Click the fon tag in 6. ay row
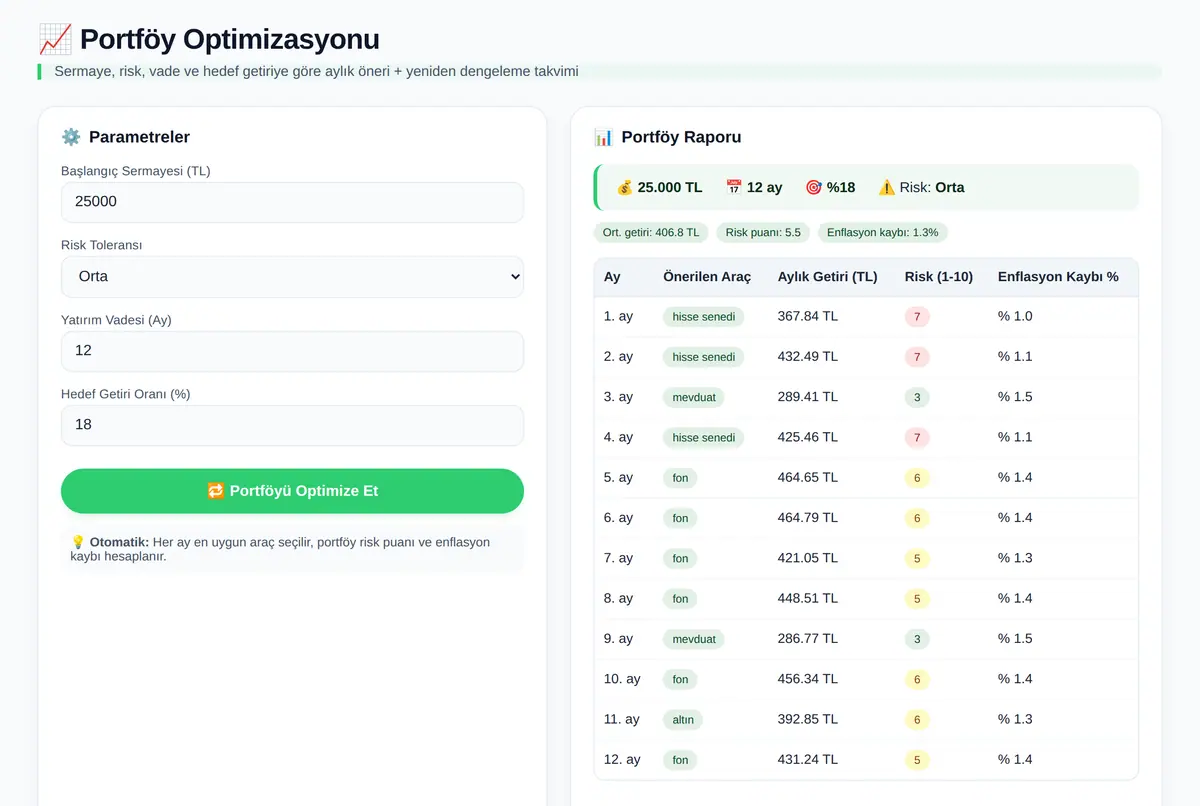Viewport: 1200px width, 806px height. tap(681, 518)
